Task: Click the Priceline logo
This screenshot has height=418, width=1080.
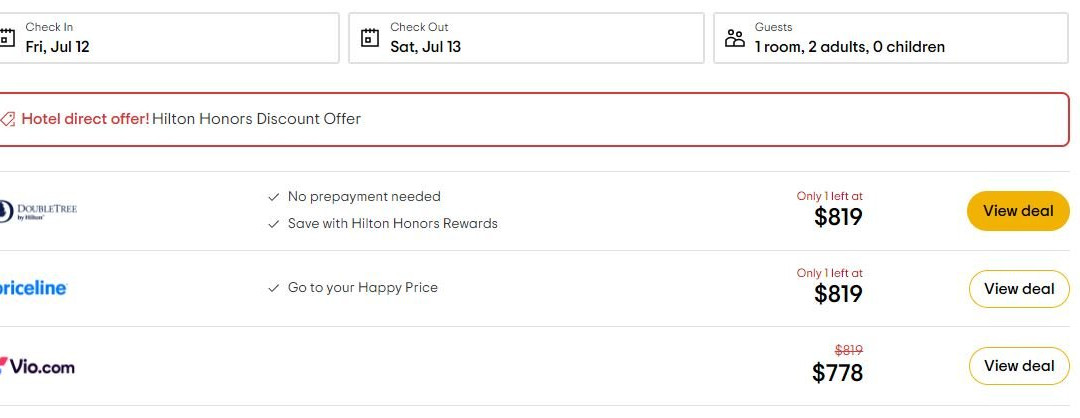Action: click(33, 288)
